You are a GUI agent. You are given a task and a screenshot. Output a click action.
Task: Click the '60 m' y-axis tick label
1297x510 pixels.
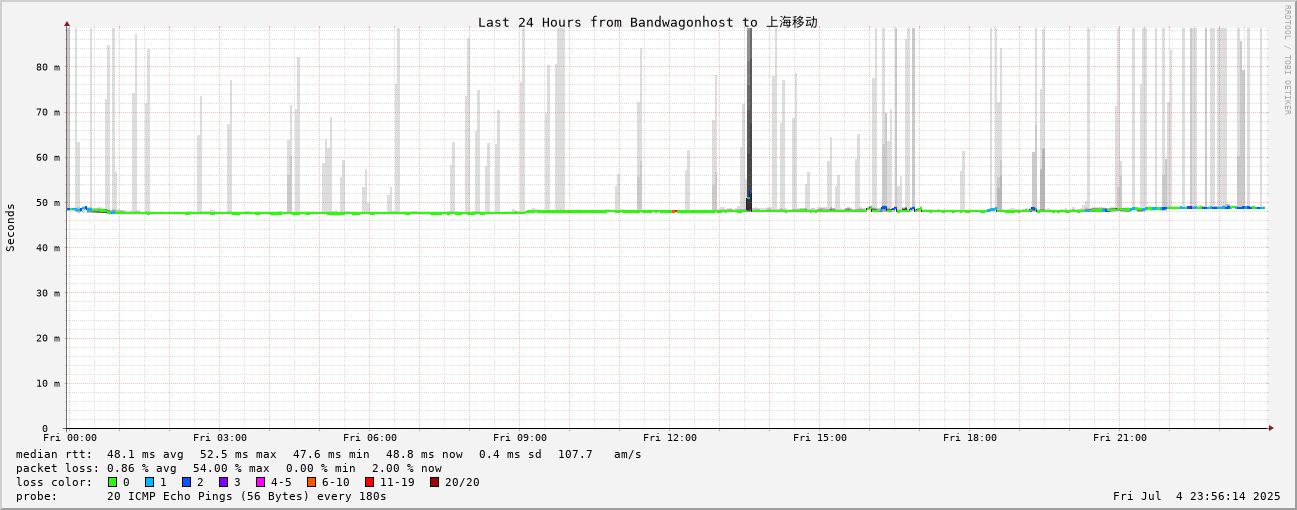(x=49, y=157)
